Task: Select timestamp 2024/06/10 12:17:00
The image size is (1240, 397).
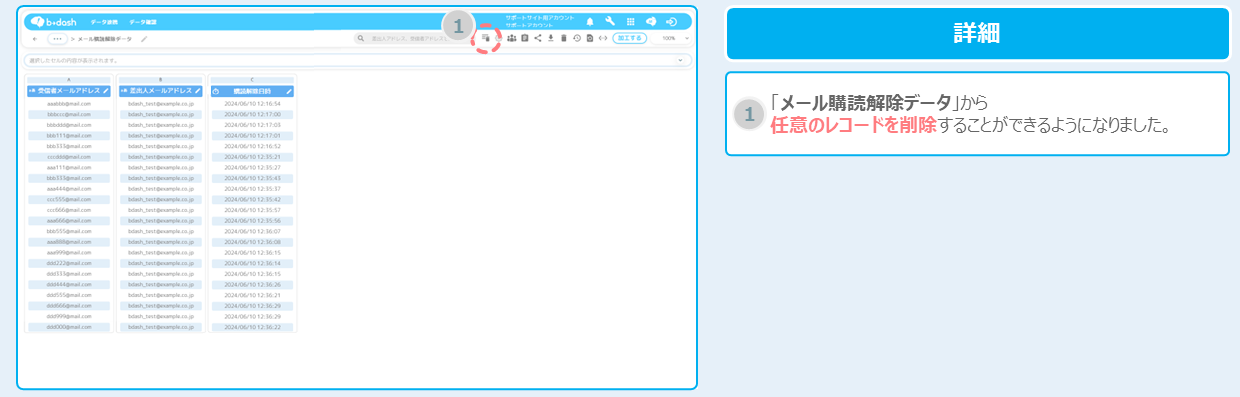Action: 253,114
